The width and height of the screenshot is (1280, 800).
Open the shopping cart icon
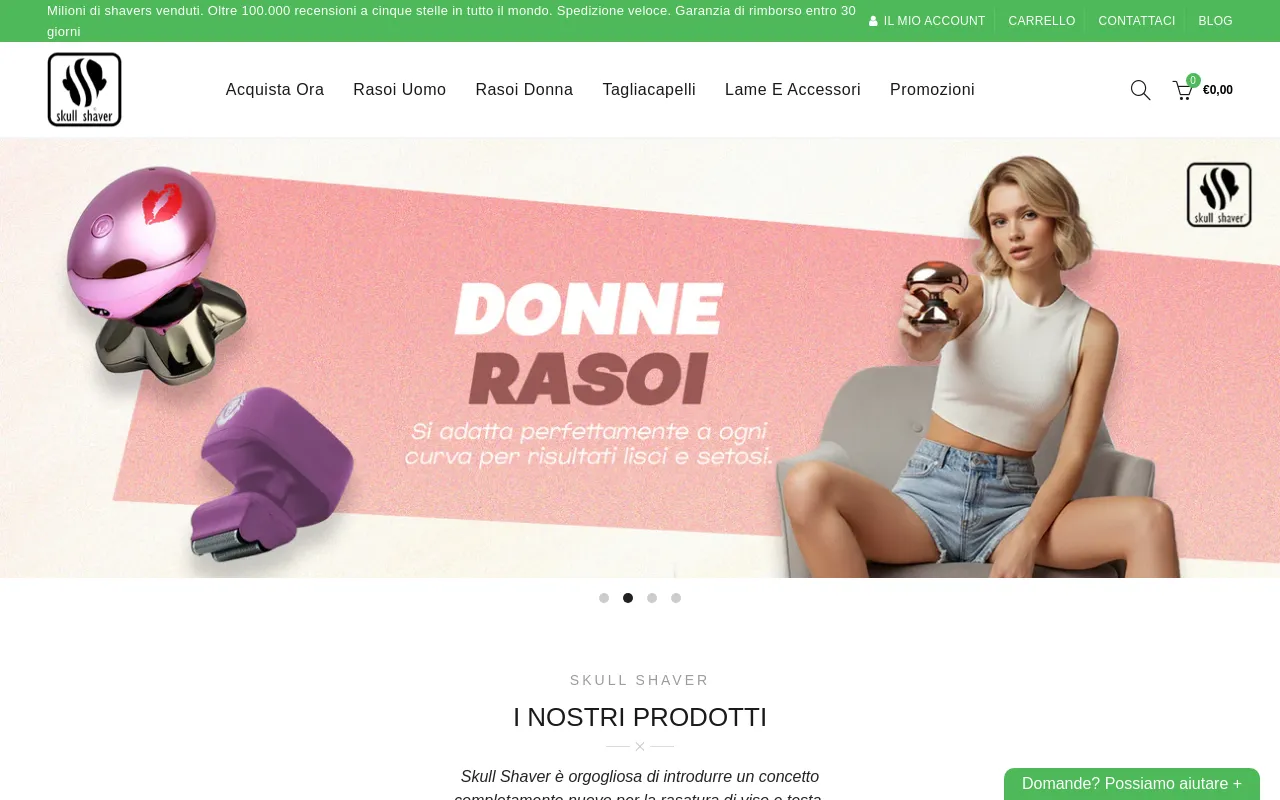coord(1182,90)
